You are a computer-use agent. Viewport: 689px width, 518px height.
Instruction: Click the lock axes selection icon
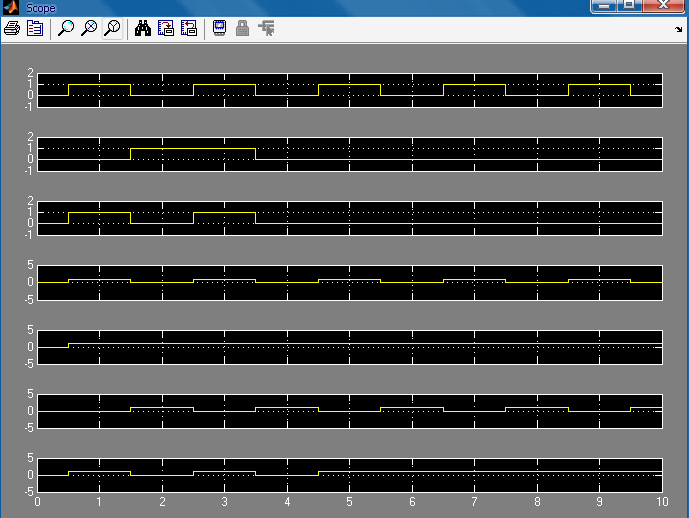pyautogui.click(x=243, y=29)
